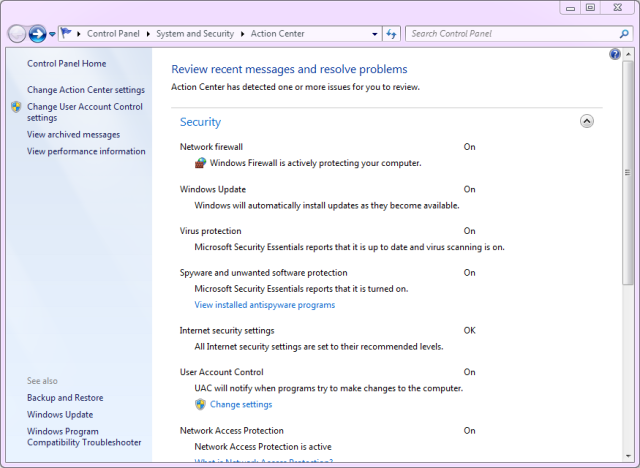Select System and Security breadcrumb
This screenshot has height=468, width=640.
point(195,34)
